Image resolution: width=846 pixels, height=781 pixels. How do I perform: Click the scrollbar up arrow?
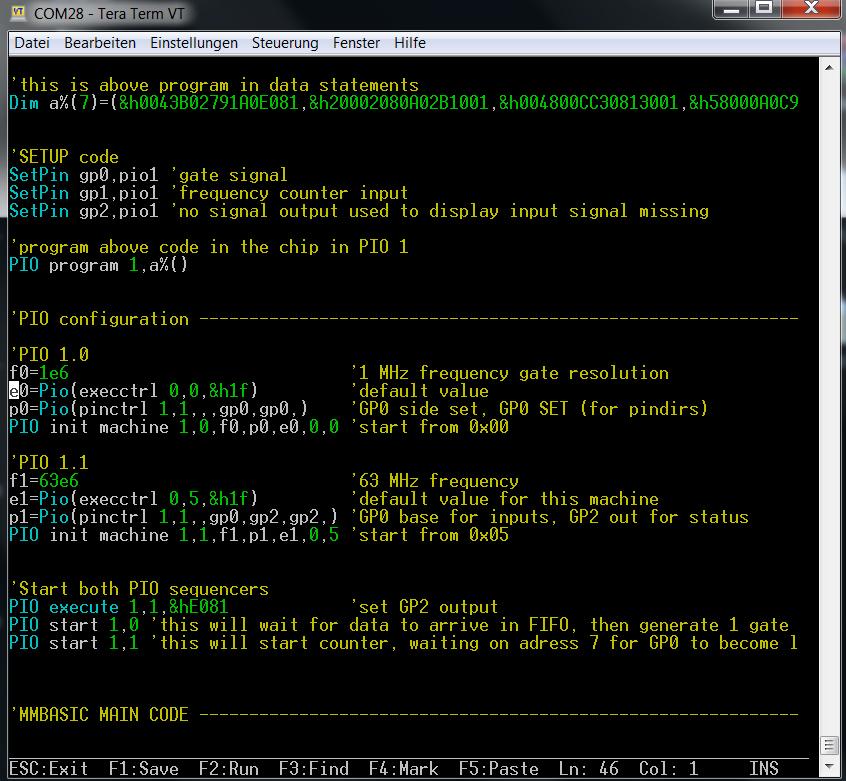point(829,67)
